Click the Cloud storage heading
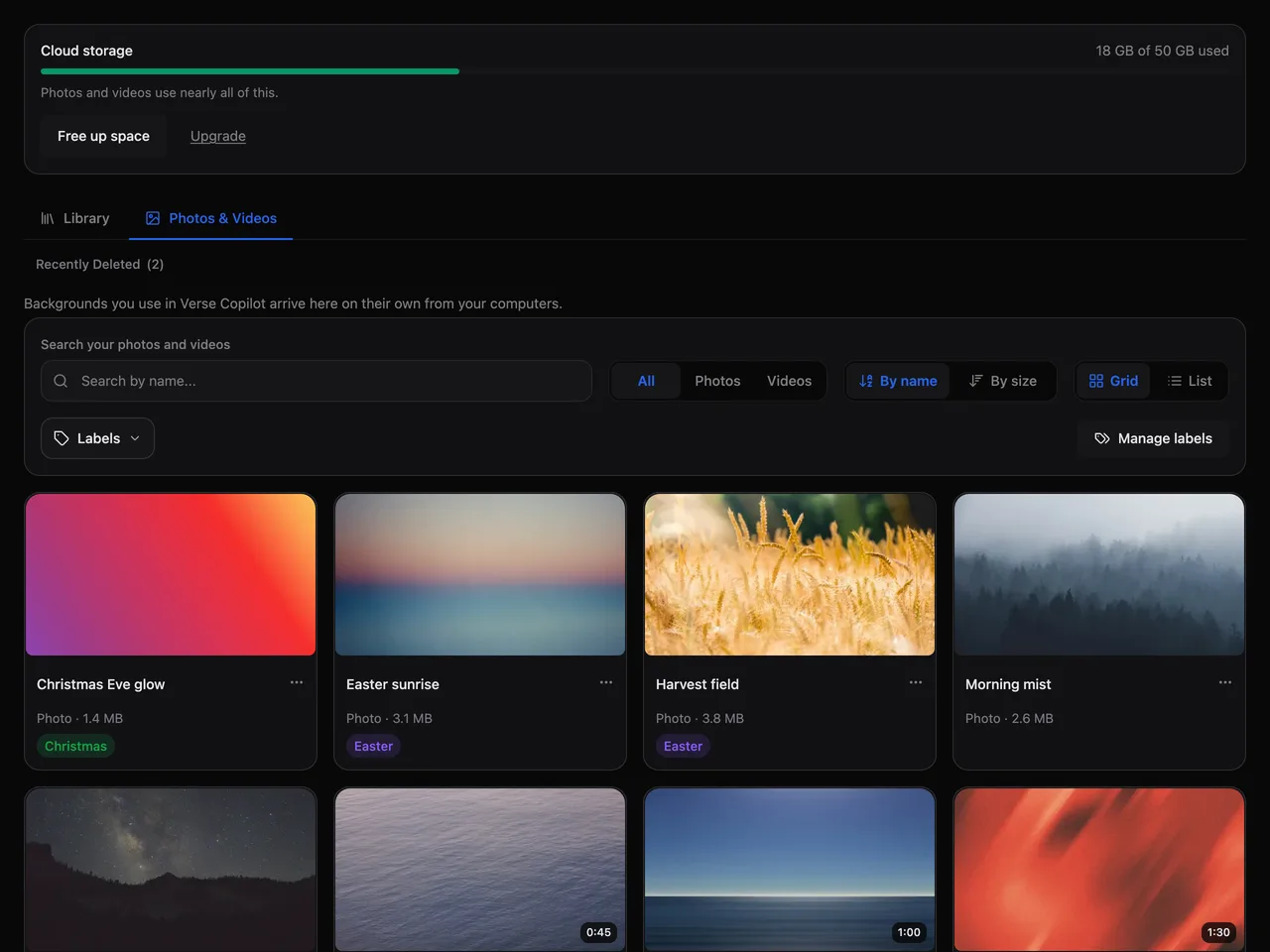Screen dimensions: 1270x952 (x=86, y=51)
